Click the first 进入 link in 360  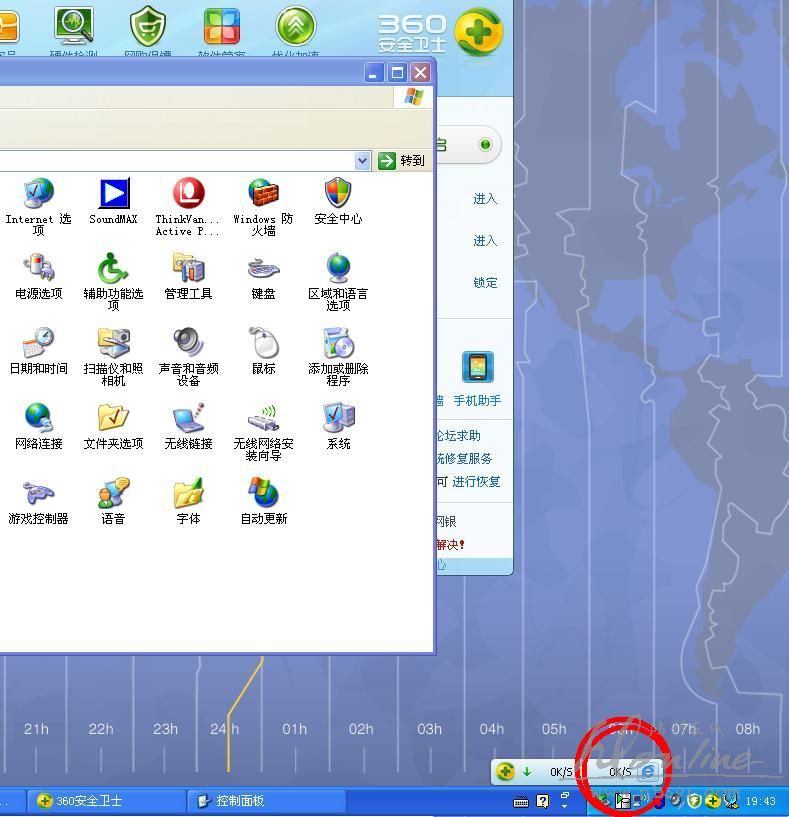point(485,199)
